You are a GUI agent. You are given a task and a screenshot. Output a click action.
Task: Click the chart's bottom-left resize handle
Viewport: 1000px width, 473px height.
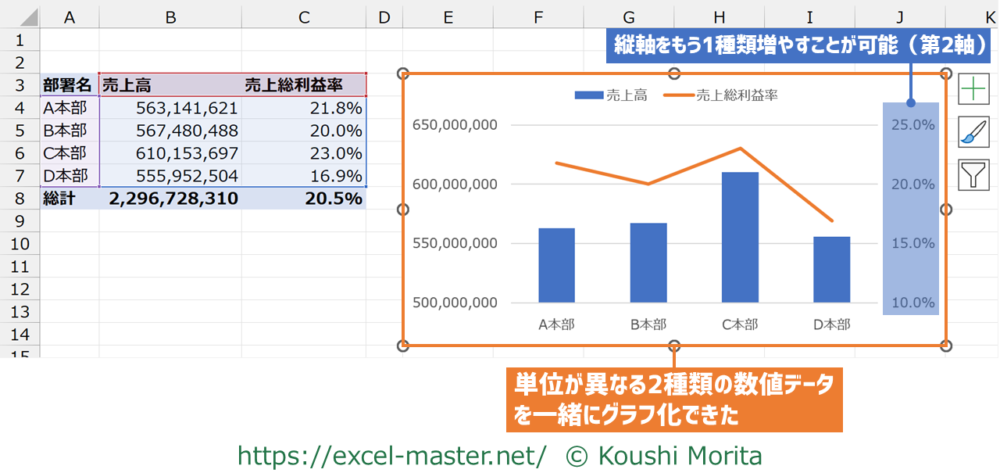pyautogui.click(x=404, y=346)
